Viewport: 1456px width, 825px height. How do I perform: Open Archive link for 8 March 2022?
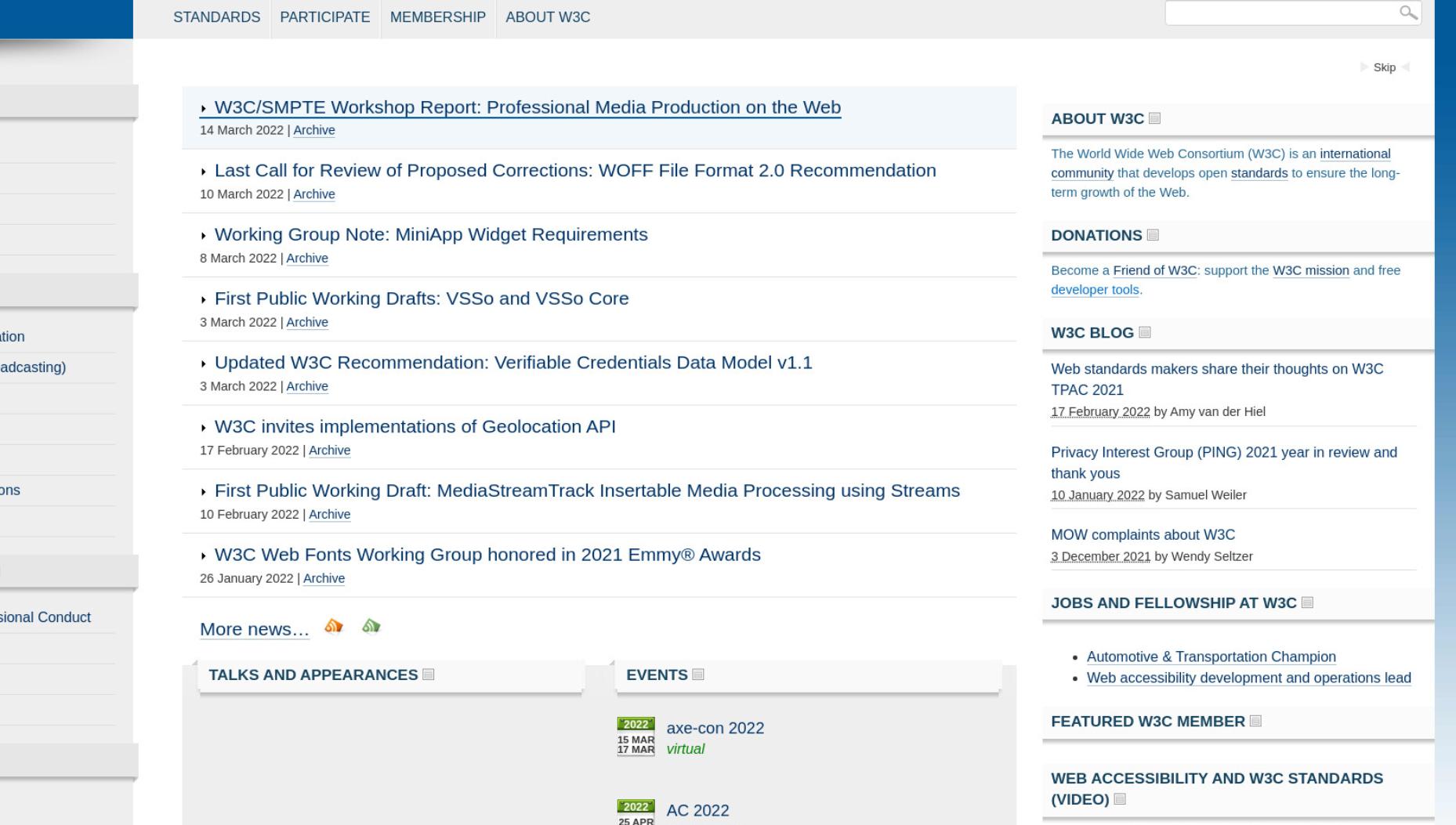[x=307, y=259]
